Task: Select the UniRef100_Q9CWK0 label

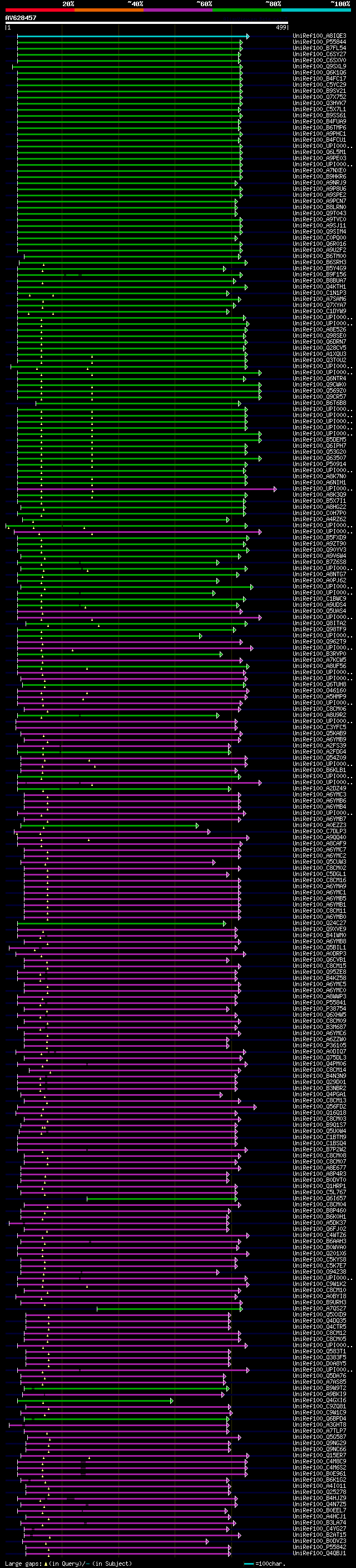Action: click(319, 385)
